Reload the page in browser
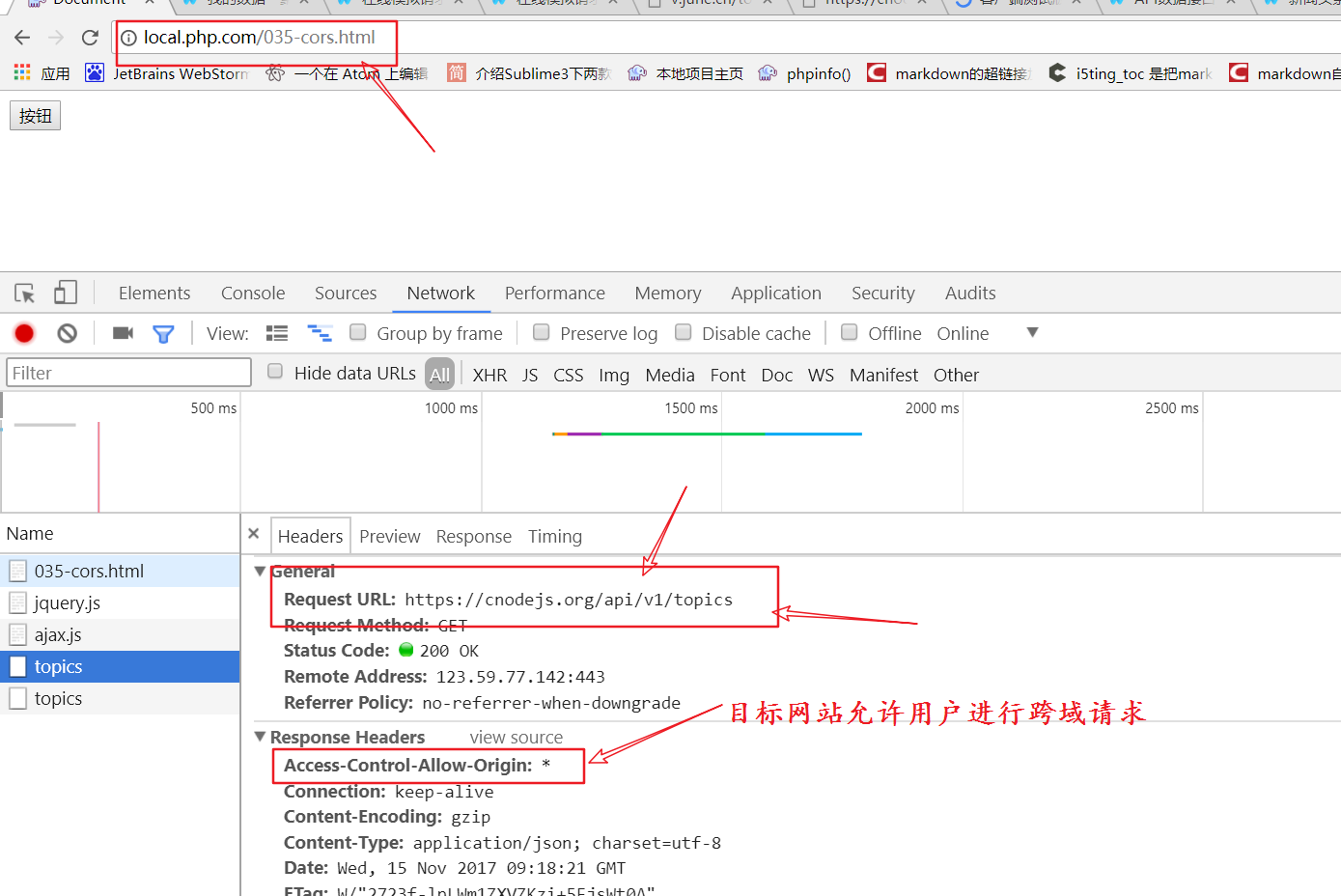This screenshot has width=1341, height=896. (x=90, y=38)
